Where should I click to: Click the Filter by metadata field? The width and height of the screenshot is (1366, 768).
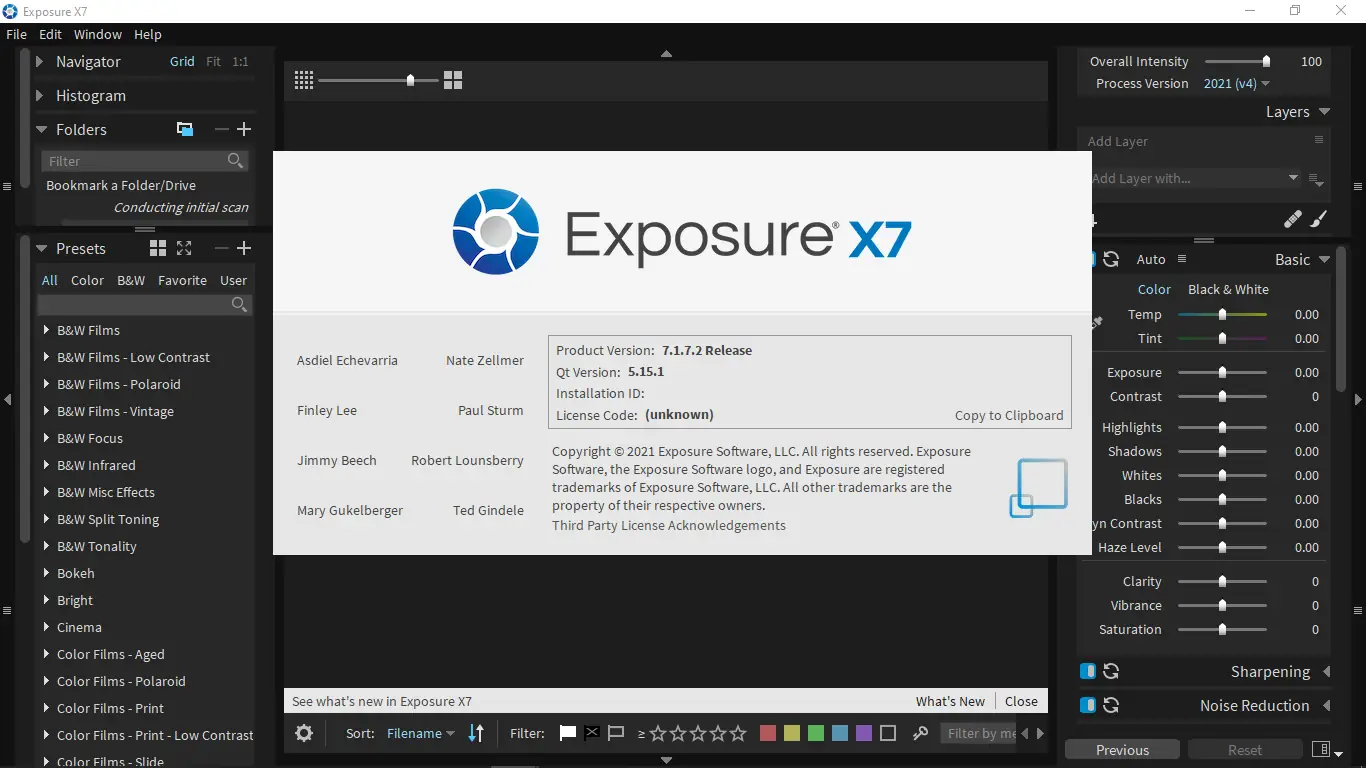point(979,733)
